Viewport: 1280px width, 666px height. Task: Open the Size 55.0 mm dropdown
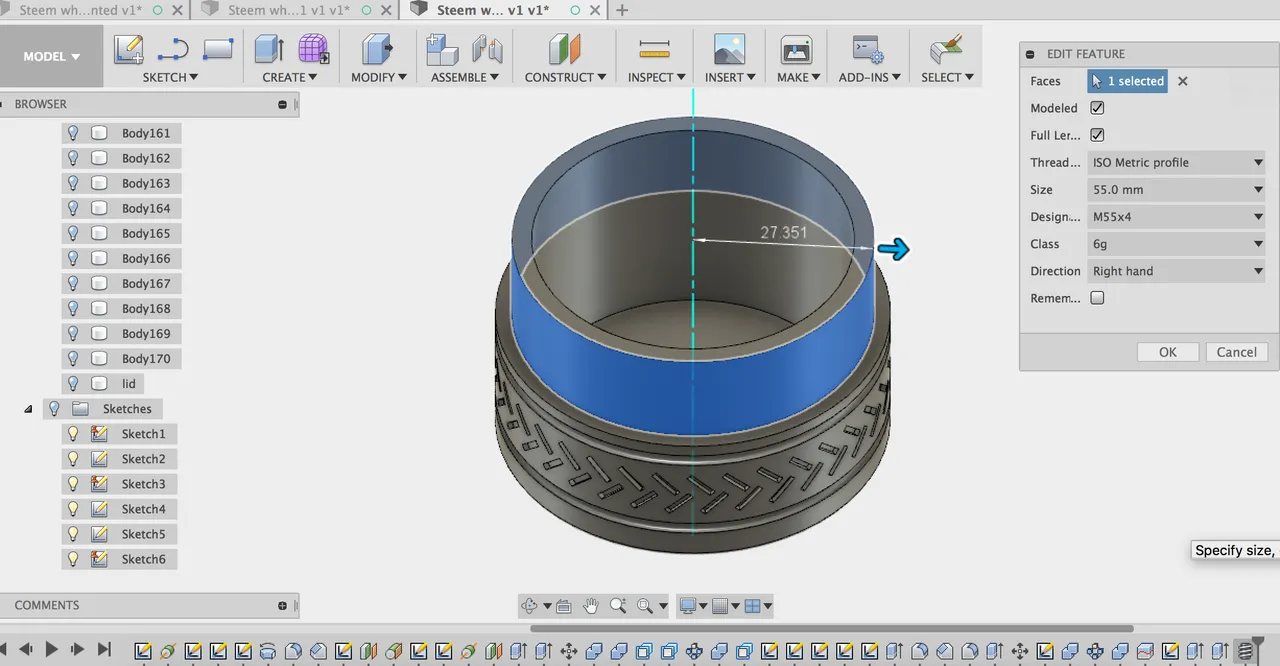click(1177, 189)
